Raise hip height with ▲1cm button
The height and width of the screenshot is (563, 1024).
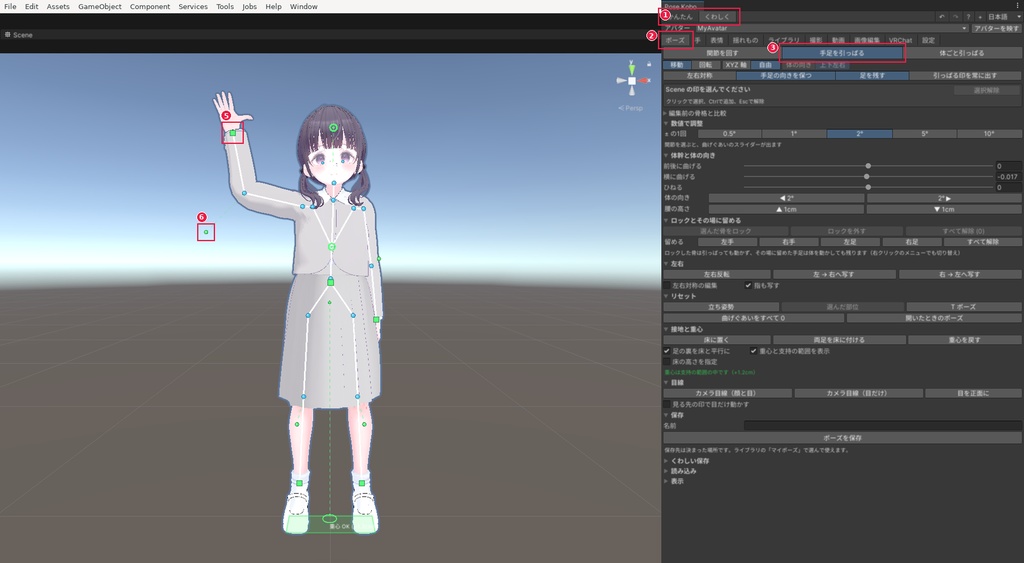(x=786, y=209)
